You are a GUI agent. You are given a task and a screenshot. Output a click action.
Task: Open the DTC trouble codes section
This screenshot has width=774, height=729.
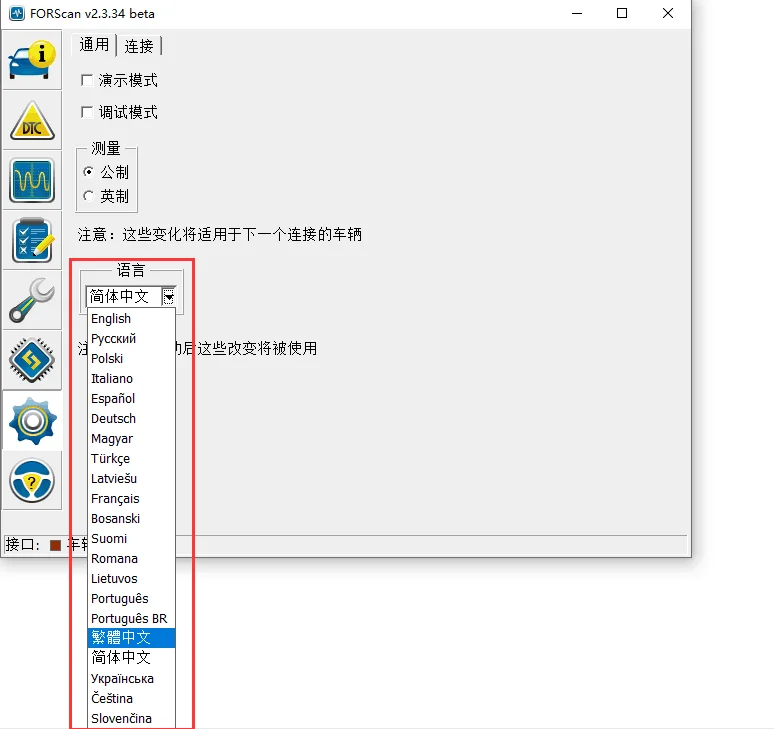coord(32,120)
